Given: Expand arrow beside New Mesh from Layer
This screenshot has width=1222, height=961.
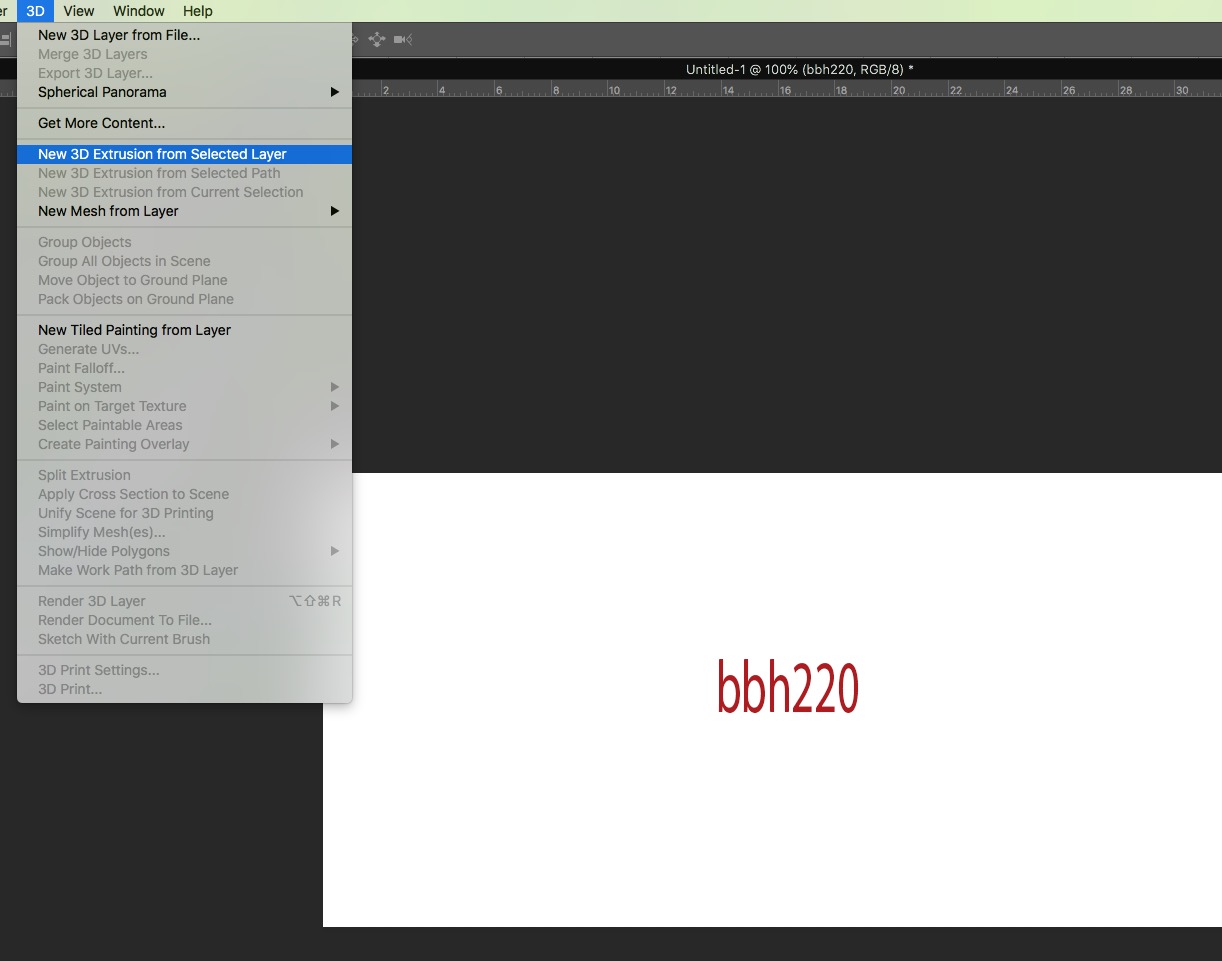Looking at the screenshot, I should pyautogui.click(x=335, y=211).
